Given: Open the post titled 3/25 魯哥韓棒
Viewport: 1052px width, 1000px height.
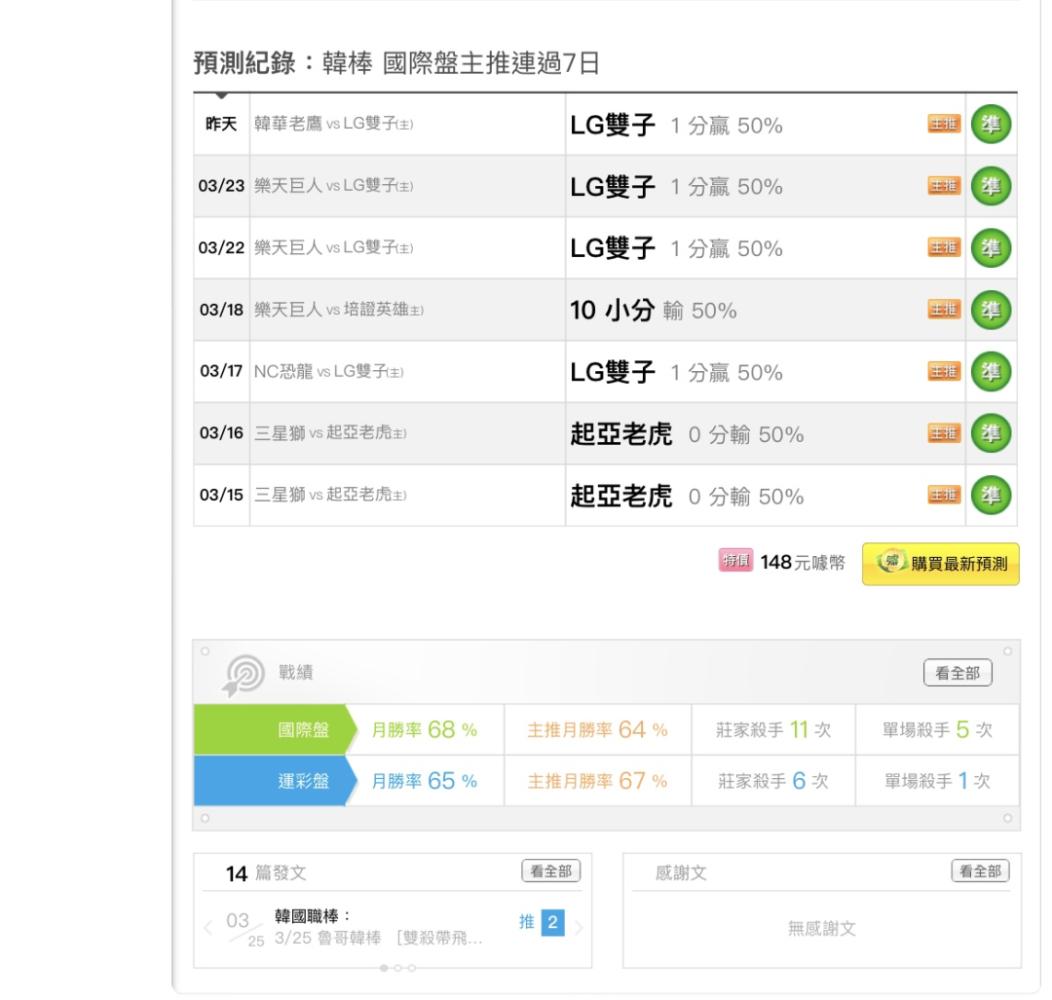Looking at the screenshot, I should click(x=378, y=938).
